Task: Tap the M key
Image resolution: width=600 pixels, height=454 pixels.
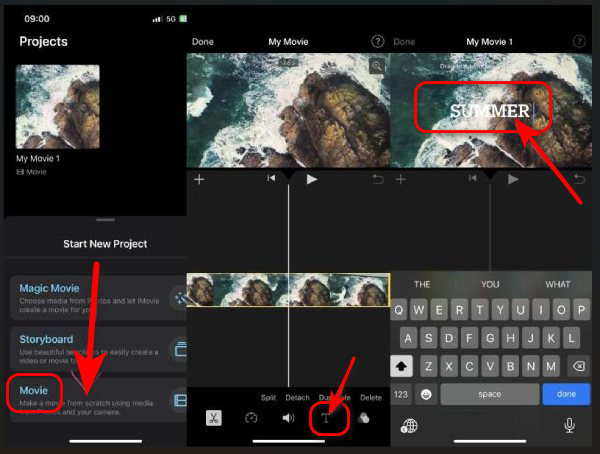Action: 551,366
